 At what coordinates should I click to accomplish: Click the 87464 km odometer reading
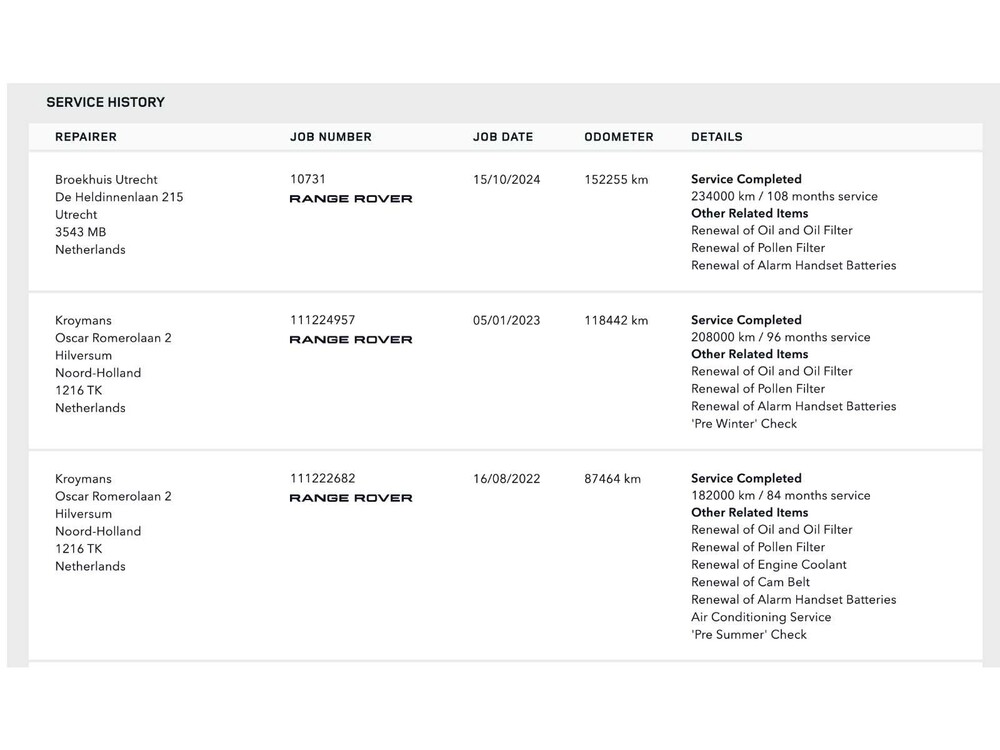click(x=613, y=479)
